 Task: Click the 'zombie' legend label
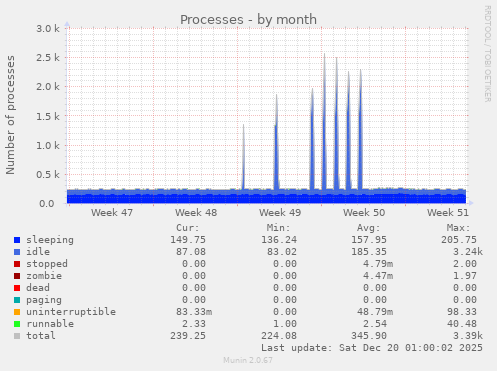pyautogui.click(x=44, y=276)
